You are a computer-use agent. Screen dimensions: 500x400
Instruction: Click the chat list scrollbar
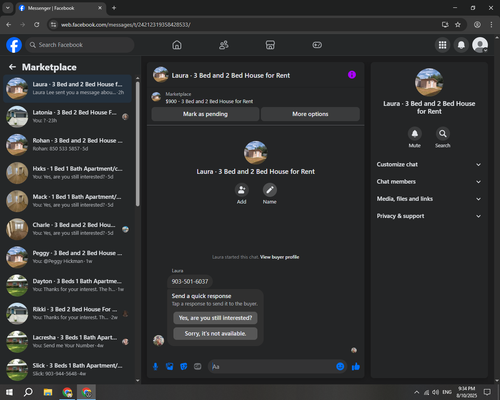[138, 143]
